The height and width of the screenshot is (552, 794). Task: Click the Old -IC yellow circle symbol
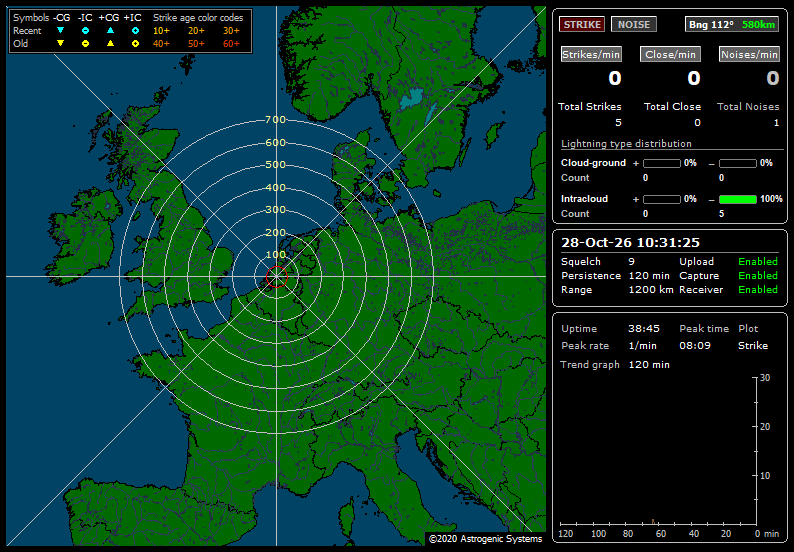point(85,44)
